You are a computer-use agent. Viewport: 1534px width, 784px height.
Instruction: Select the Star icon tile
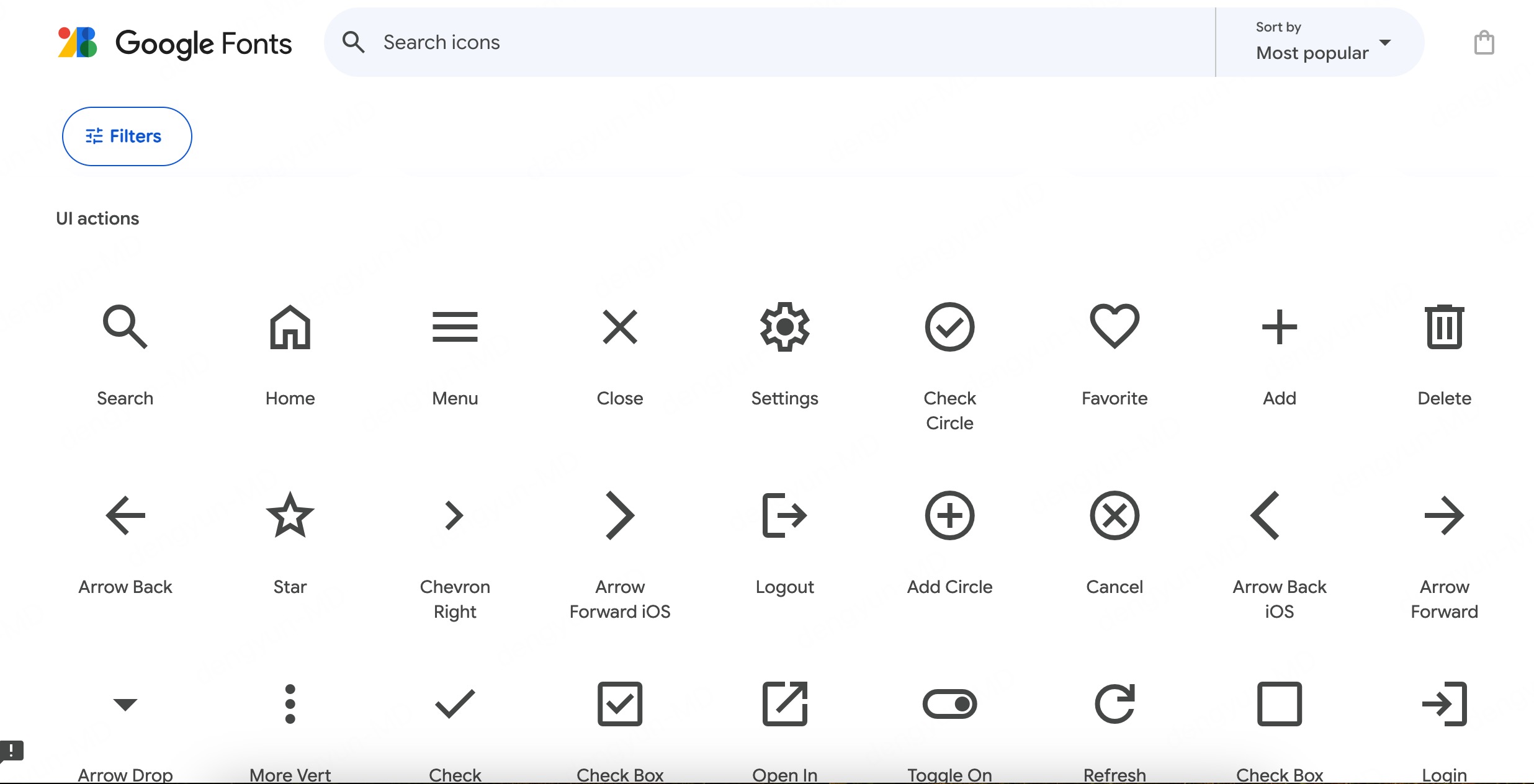pyautogui.click(x=290, y=514)
